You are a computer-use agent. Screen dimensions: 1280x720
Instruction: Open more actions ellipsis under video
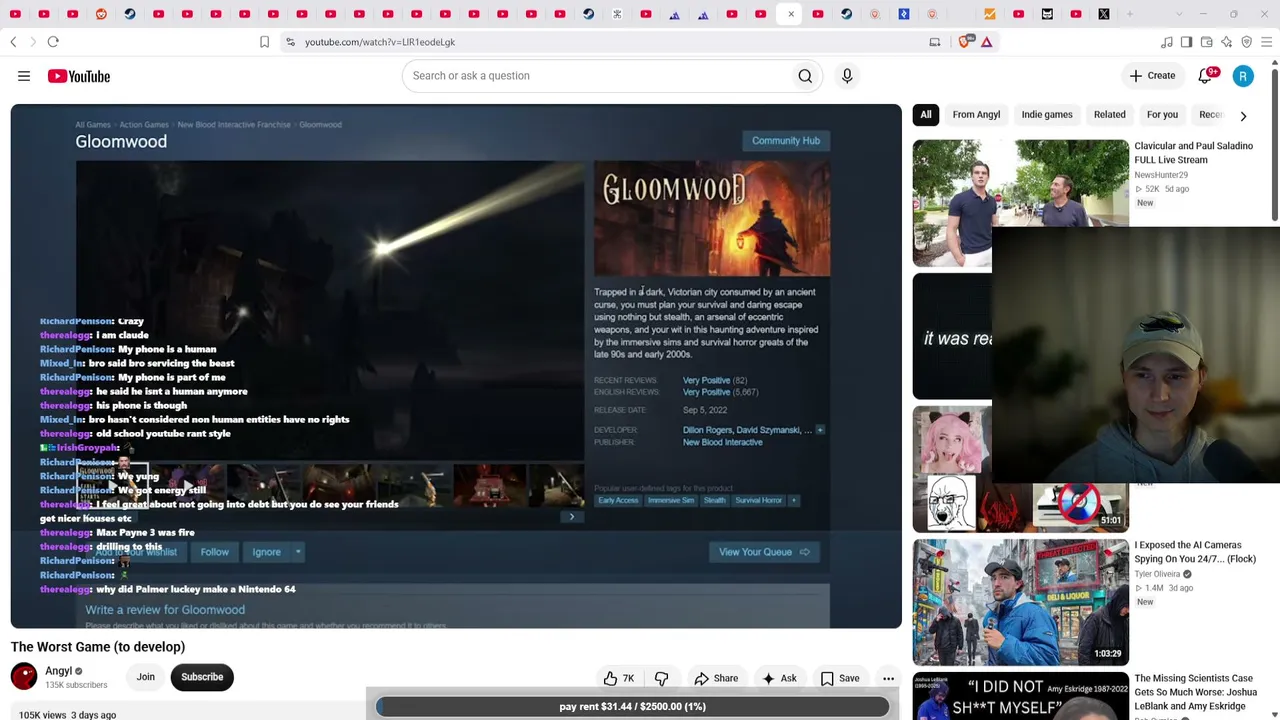tap(888, 678)
